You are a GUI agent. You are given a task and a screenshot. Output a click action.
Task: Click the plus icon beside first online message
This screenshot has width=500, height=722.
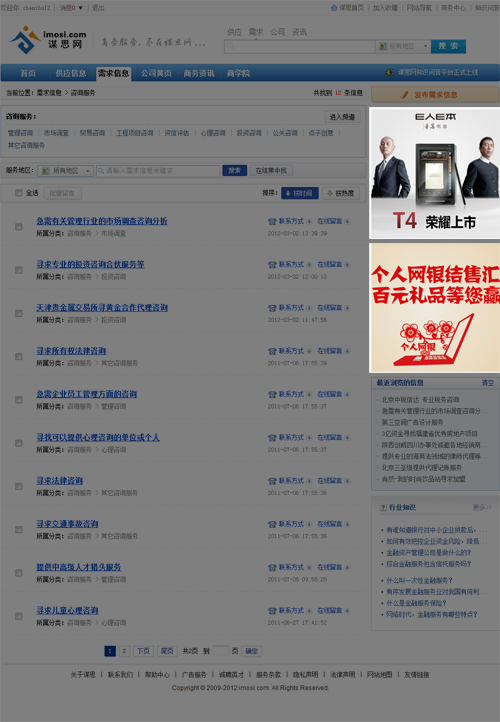pos(347,221)
